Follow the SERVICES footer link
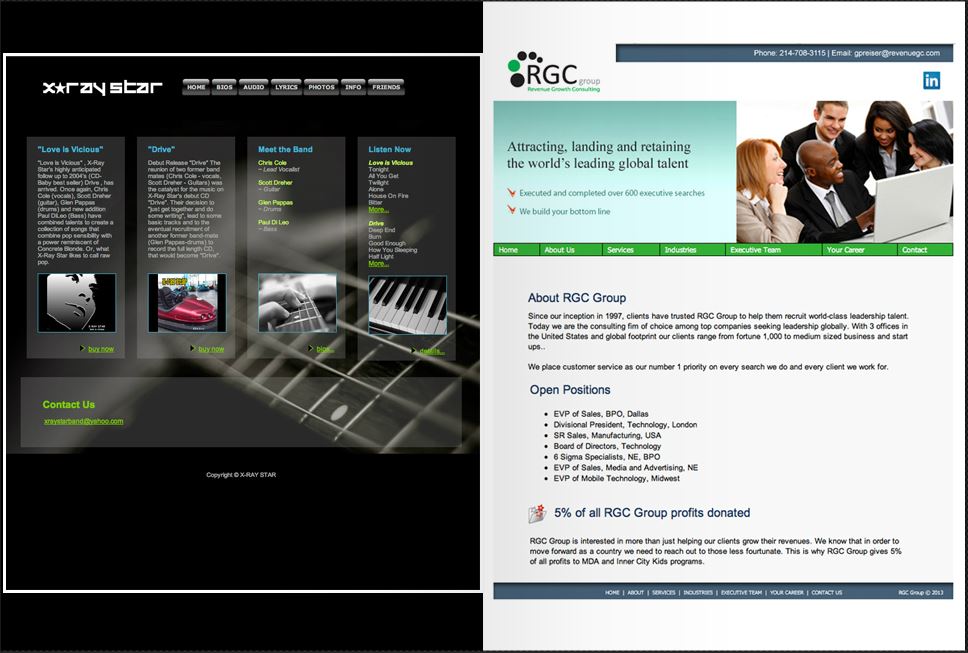968x653 pixels. click(664, 593)
